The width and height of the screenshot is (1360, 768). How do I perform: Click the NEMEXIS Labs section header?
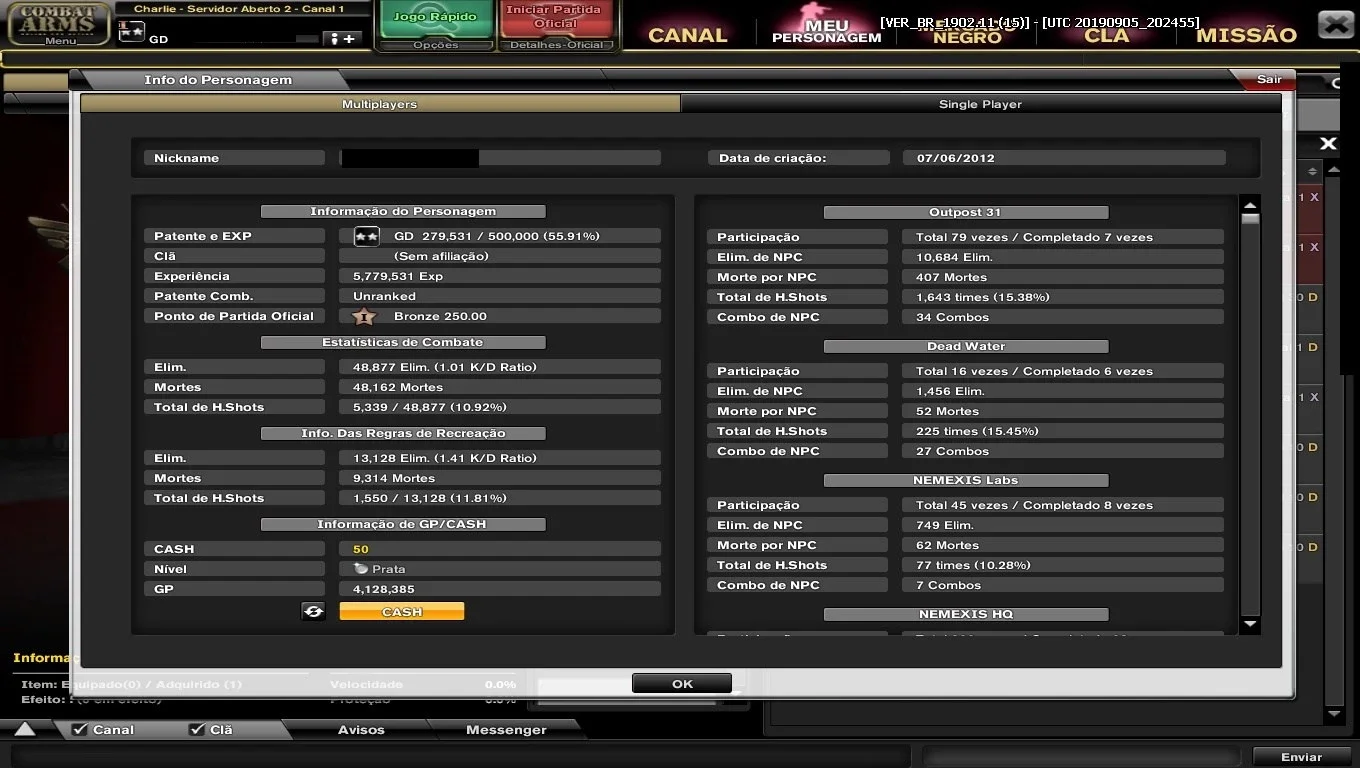965,480
